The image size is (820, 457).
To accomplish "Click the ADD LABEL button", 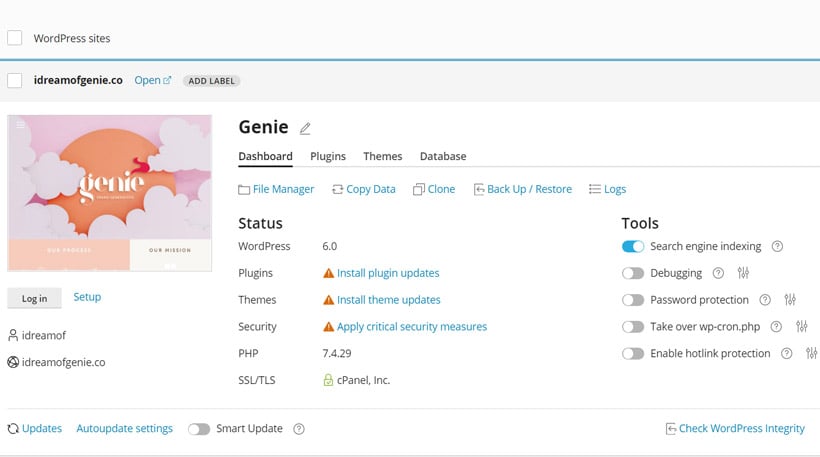I will tap(211, 81).
